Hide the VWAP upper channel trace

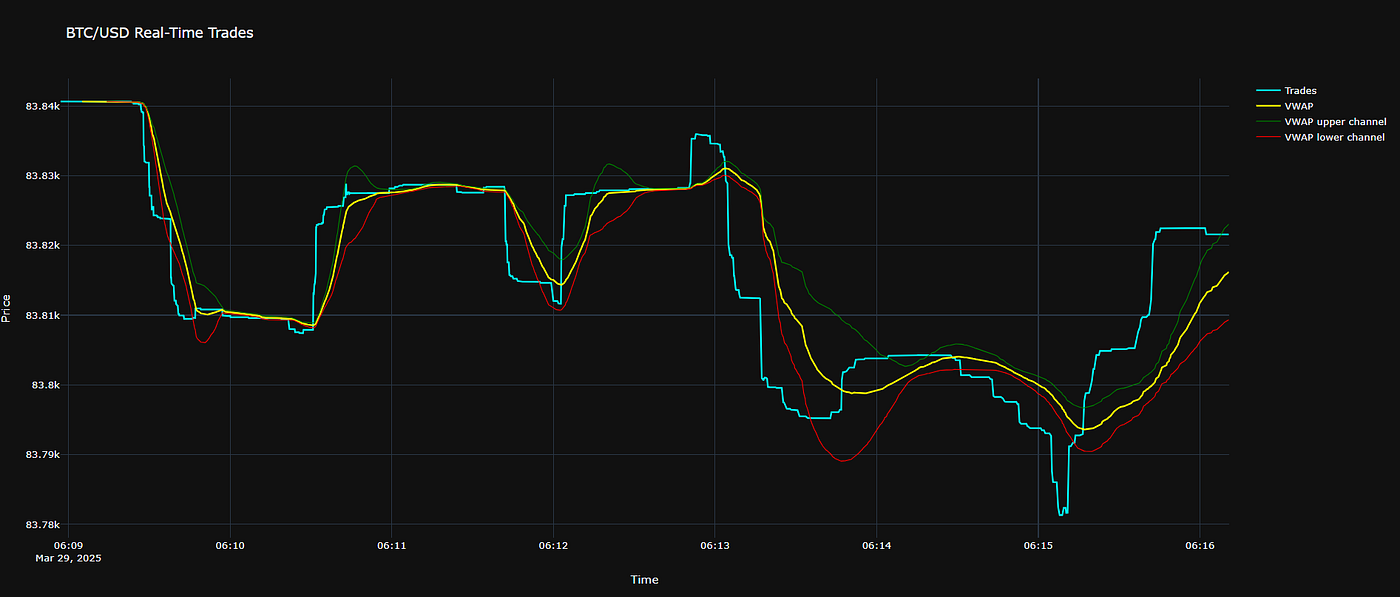[1320, 121]
